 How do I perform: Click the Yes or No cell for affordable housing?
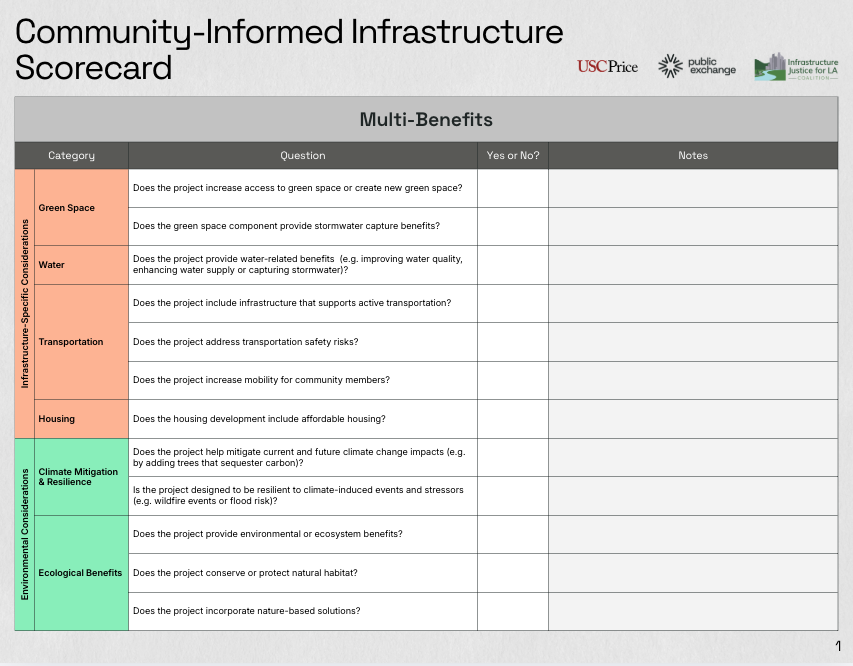pyautogui.click(x=512, y=419)
